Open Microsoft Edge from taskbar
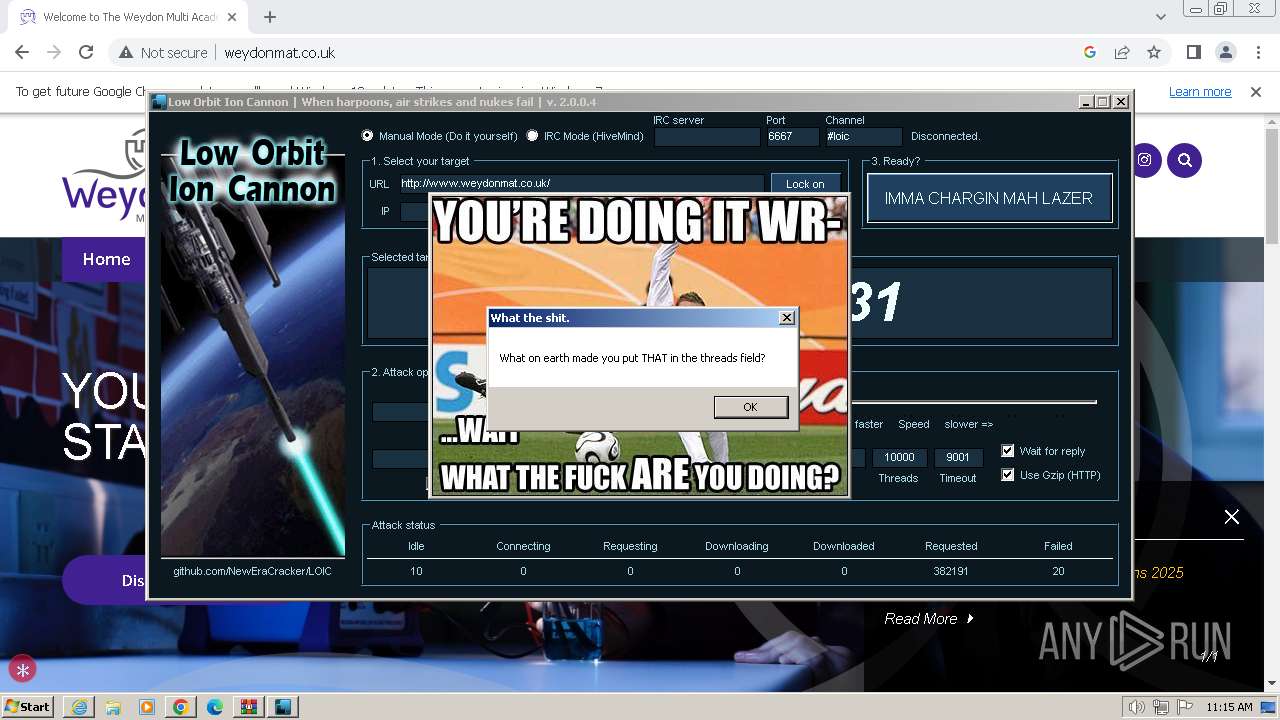The height and width of the screenshot is (720, 1280). tap(215, 707)
